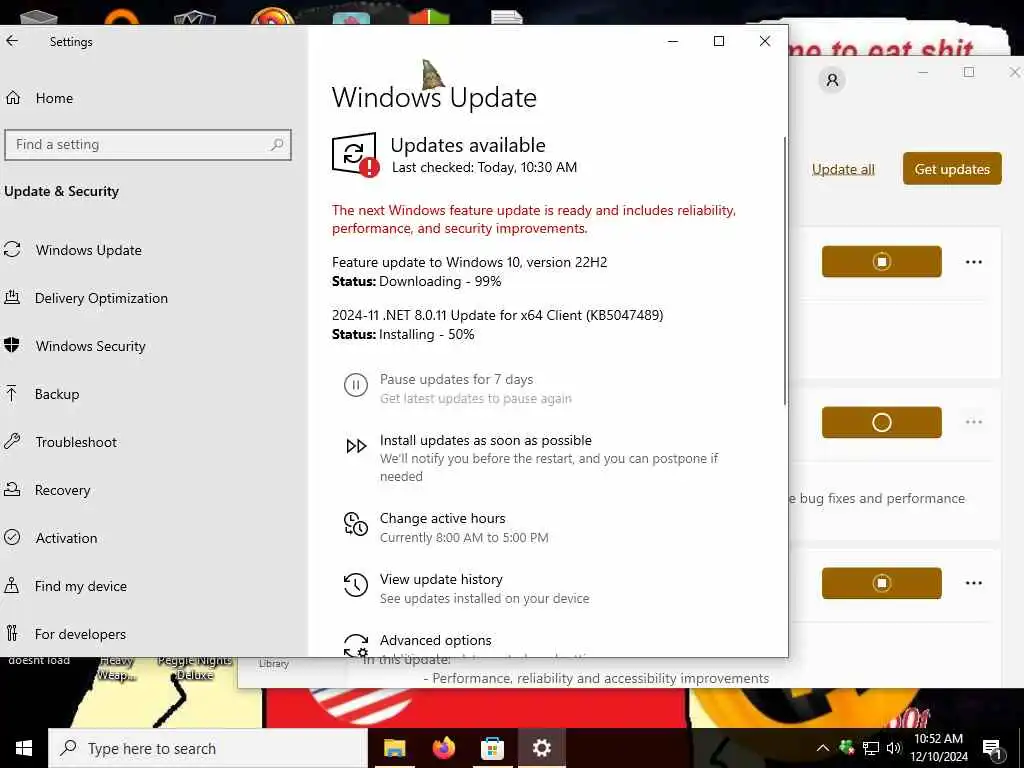1024x768 pixels.
Task: Open volume control in system tray
Action: (894, 748)
